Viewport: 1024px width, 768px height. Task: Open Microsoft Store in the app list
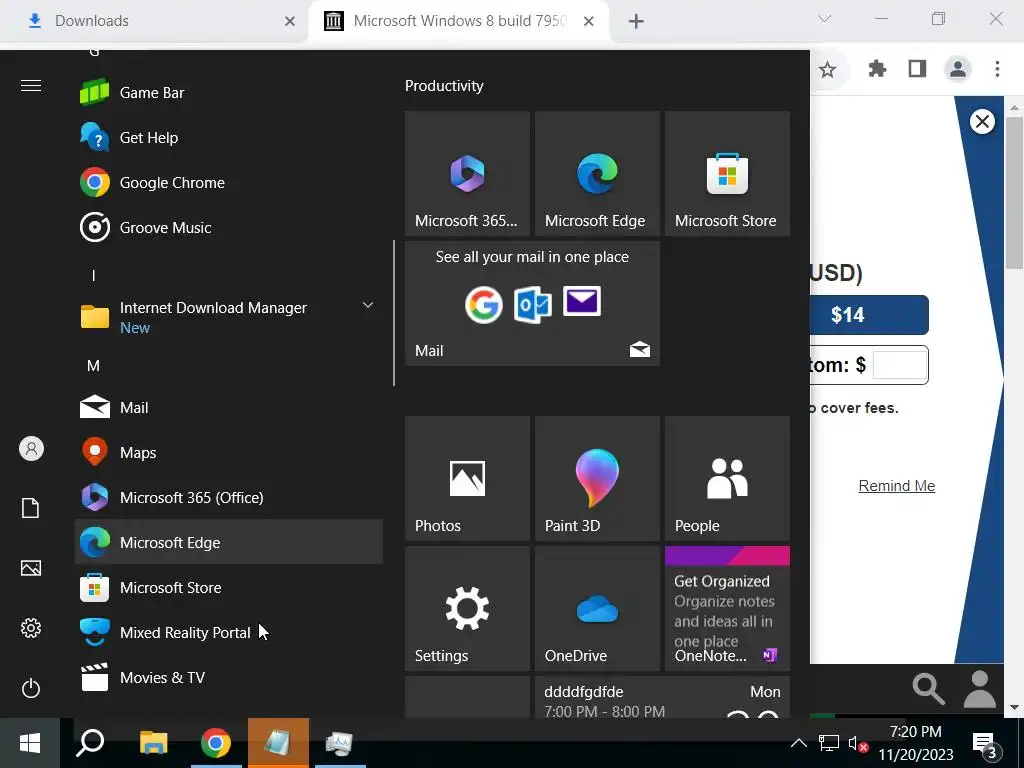[x=229, y=588]
